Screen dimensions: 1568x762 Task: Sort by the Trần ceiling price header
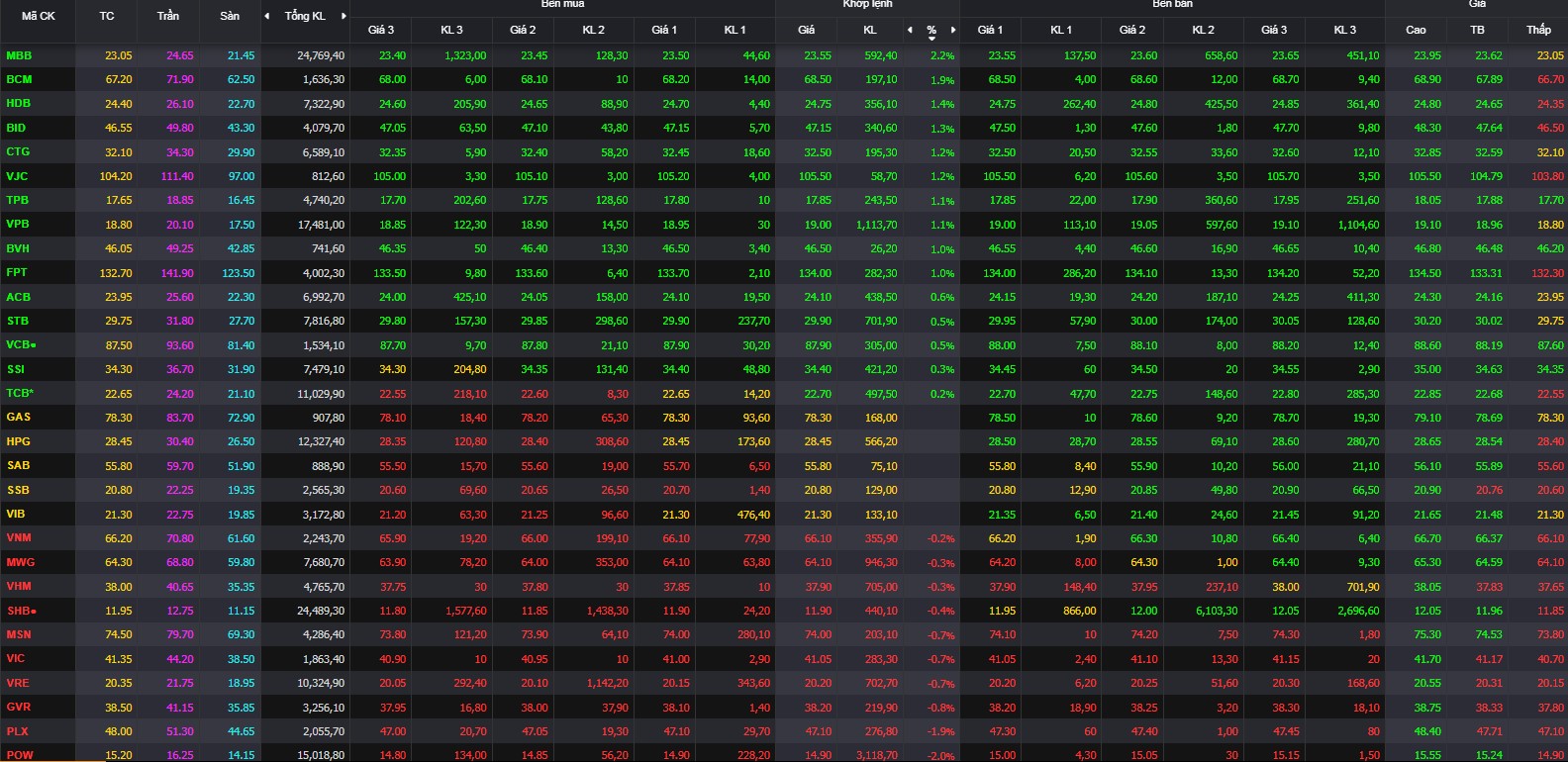click(x=168, y=16)
